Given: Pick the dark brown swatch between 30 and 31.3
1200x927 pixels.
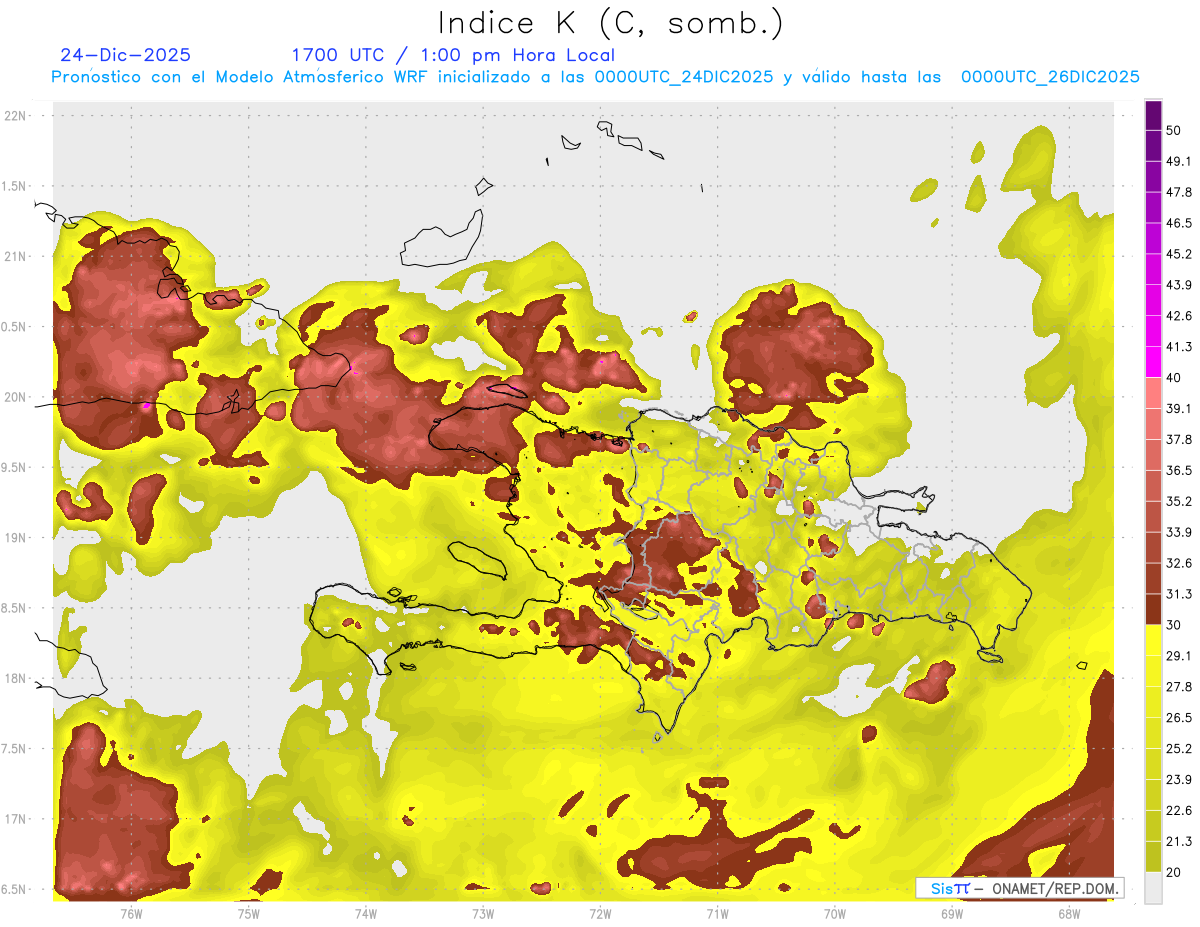Looking at the screenshot, I should [x=1153, y=609].
